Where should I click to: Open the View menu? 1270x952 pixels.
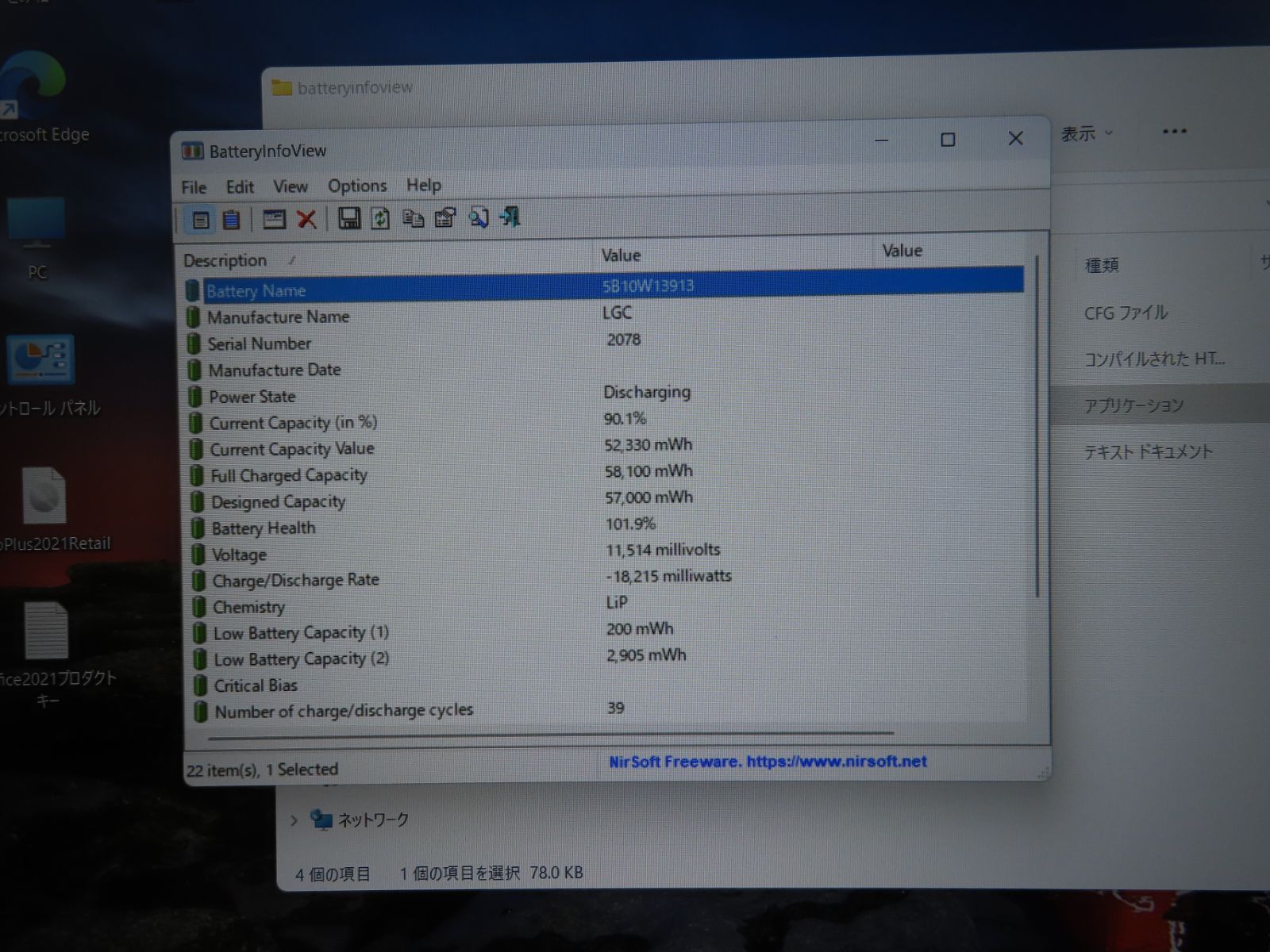tap(291, 186)
